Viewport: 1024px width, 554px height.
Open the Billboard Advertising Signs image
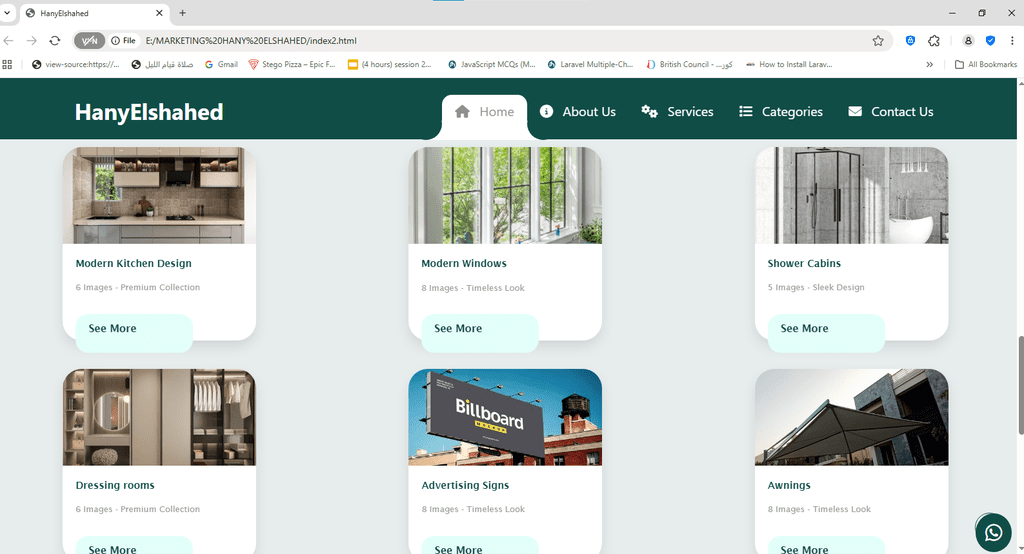505,417
